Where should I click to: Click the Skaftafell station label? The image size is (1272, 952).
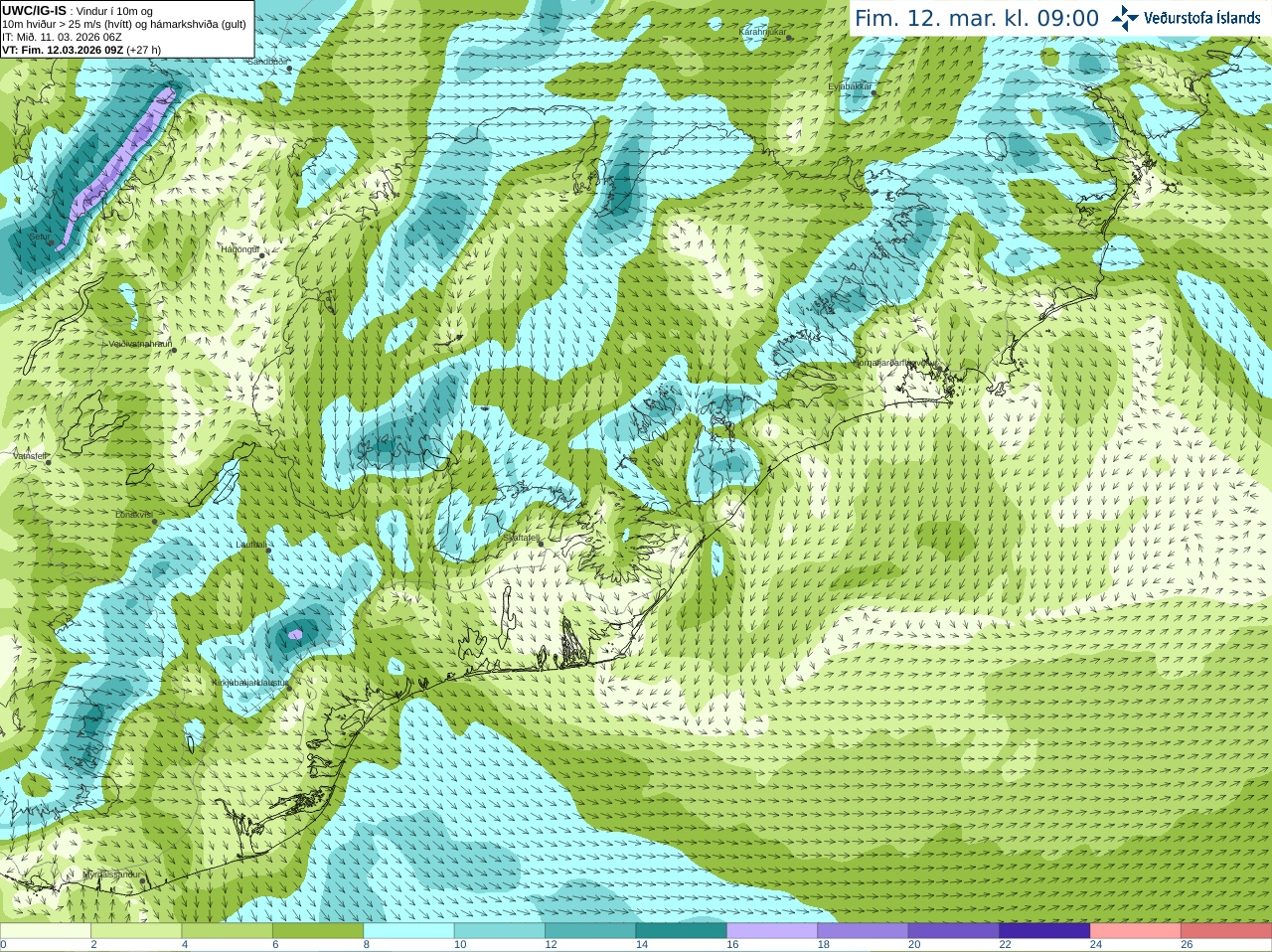[521, 538]
